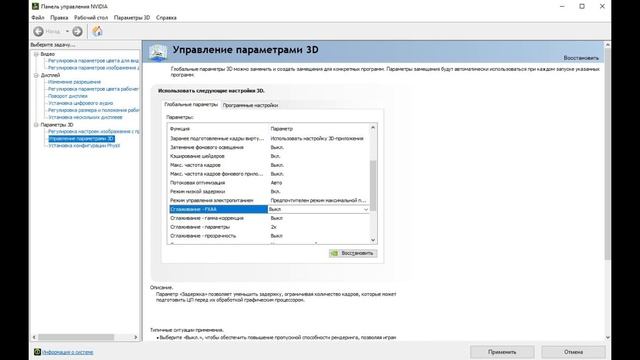Select the Режим управления электропитанием row
640x360 pixels.
pos(269,200)
